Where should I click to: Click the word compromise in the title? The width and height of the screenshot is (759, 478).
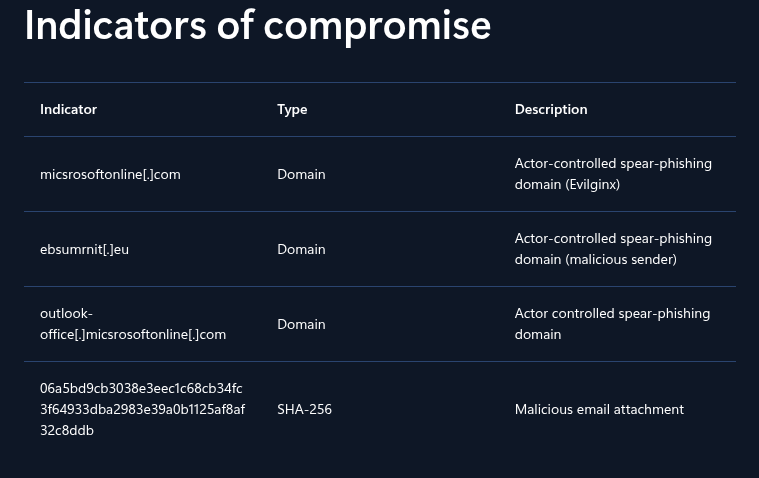(377, 27)
